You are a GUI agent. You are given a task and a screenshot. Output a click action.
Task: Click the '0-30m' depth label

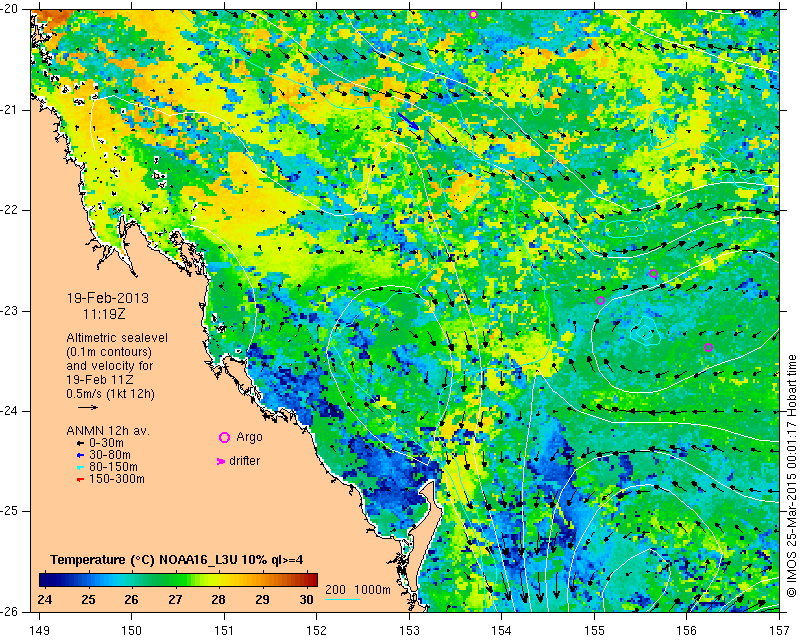106,444
